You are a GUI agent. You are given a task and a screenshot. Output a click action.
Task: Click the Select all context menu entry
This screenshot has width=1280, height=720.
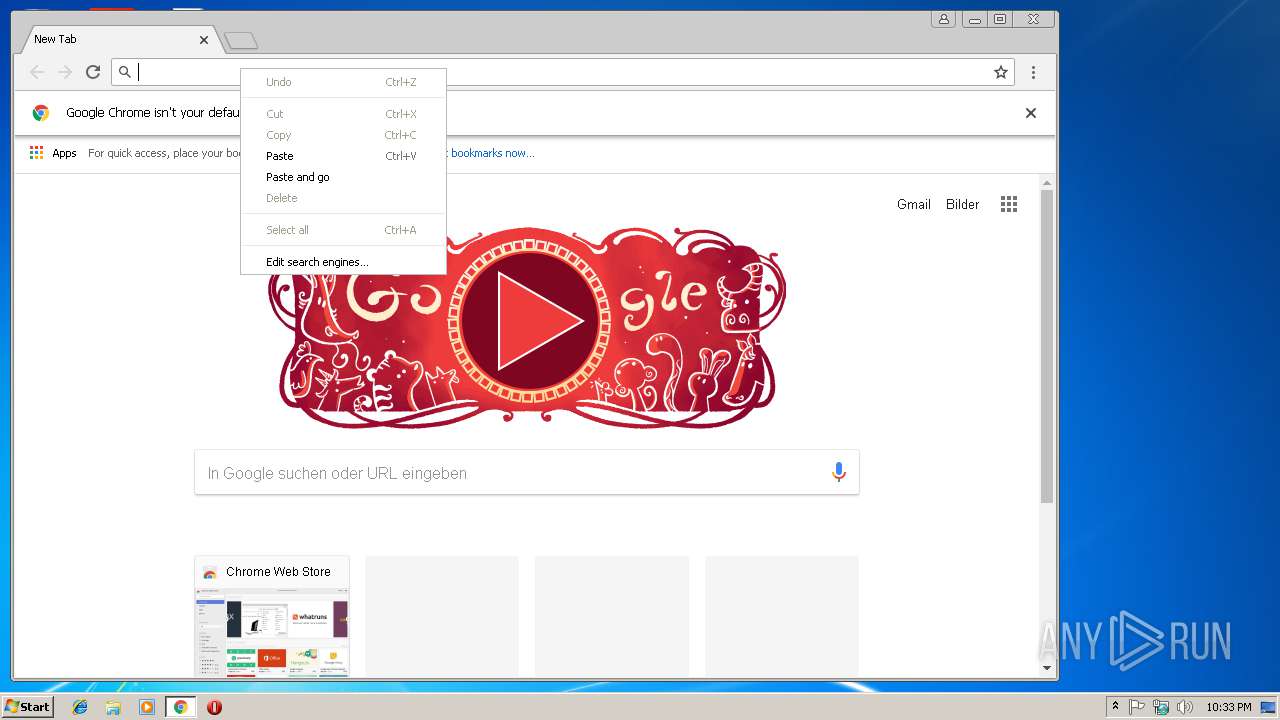click(x=343, y=230)
